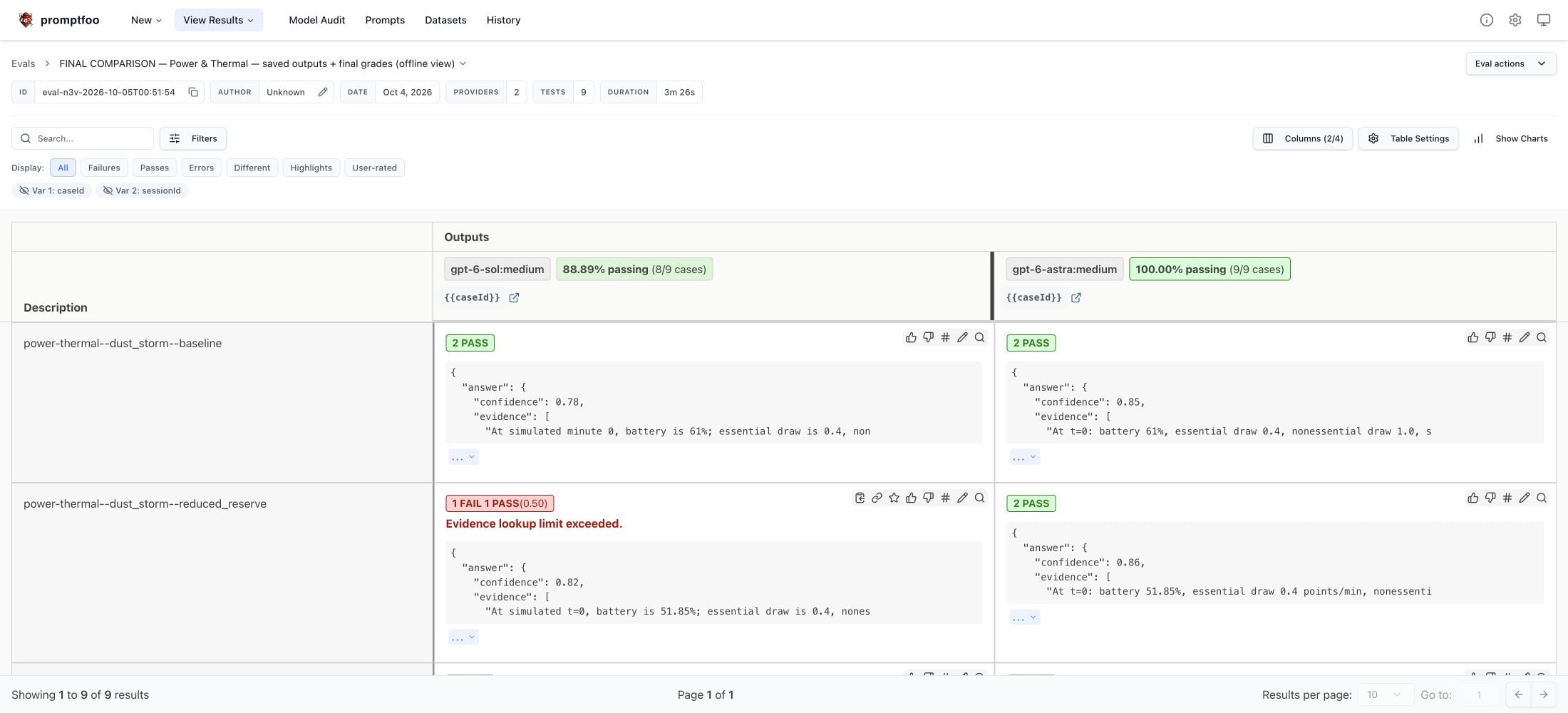
Task: Open the View Results dropdown
Action: 218,20
